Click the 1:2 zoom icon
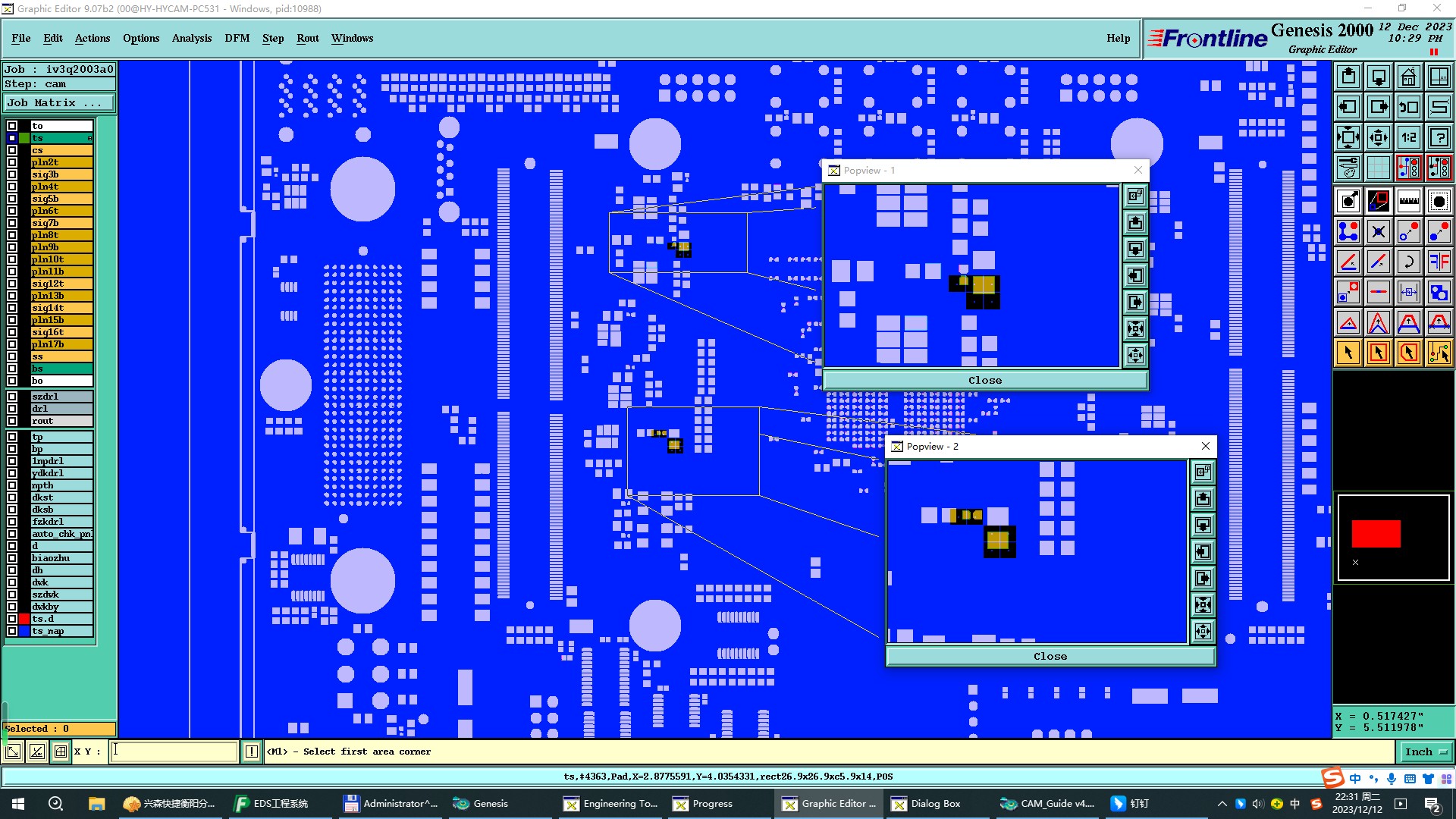 pyautogui.click(x=1408, y=137)
